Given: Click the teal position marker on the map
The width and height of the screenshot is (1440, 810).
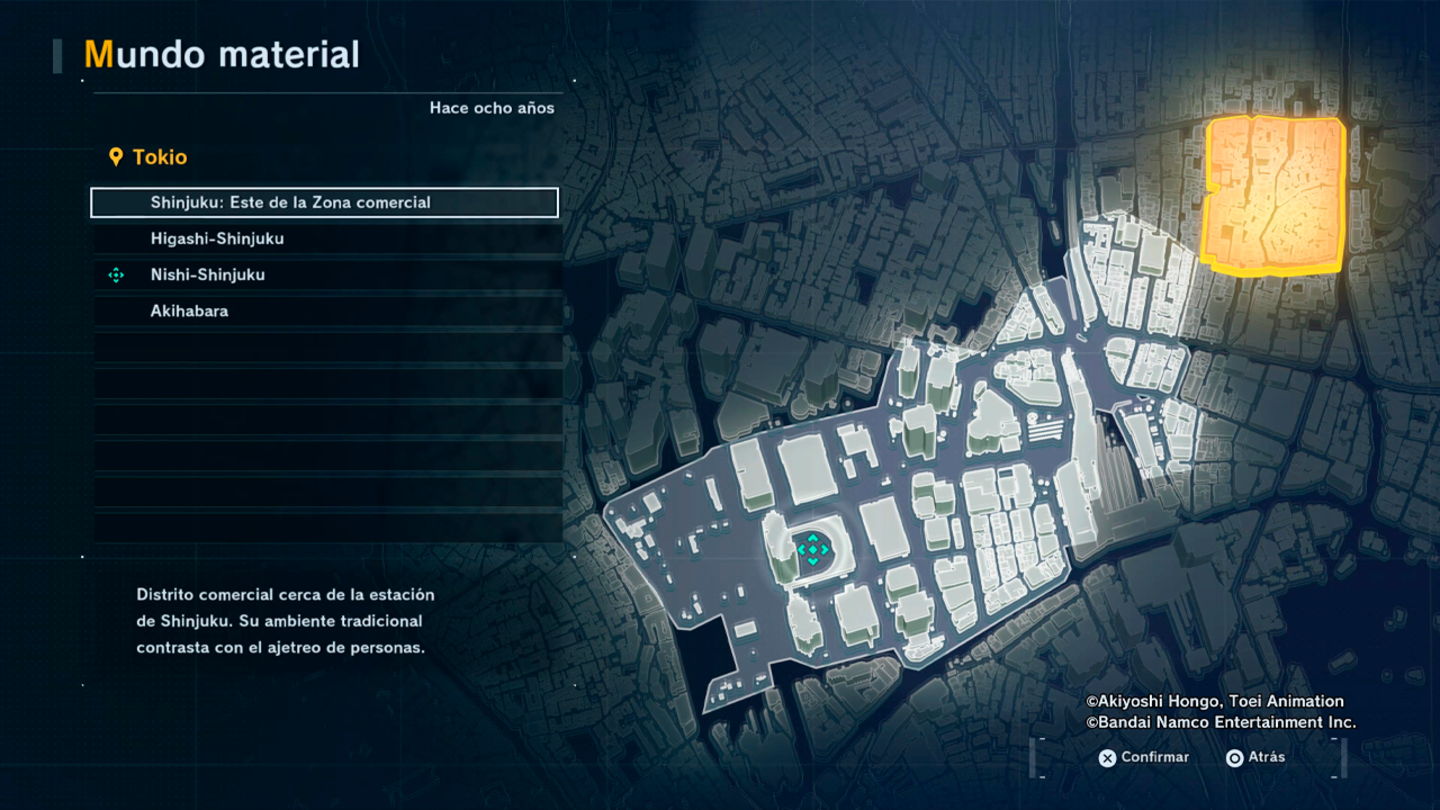Looking at the screenshot, I should pyautogui.click(x=812, y=548).
